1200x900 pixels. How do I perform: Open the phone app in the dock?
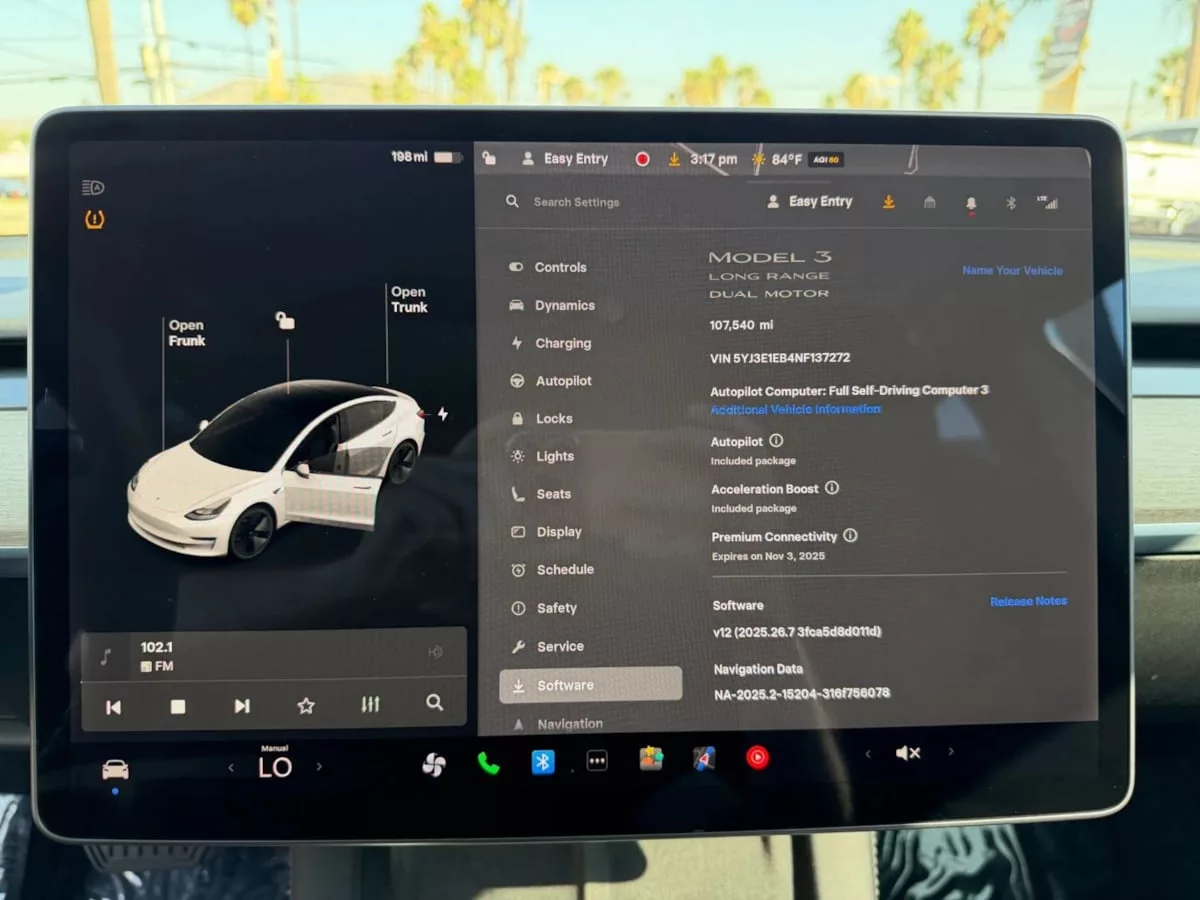point(488,763)
